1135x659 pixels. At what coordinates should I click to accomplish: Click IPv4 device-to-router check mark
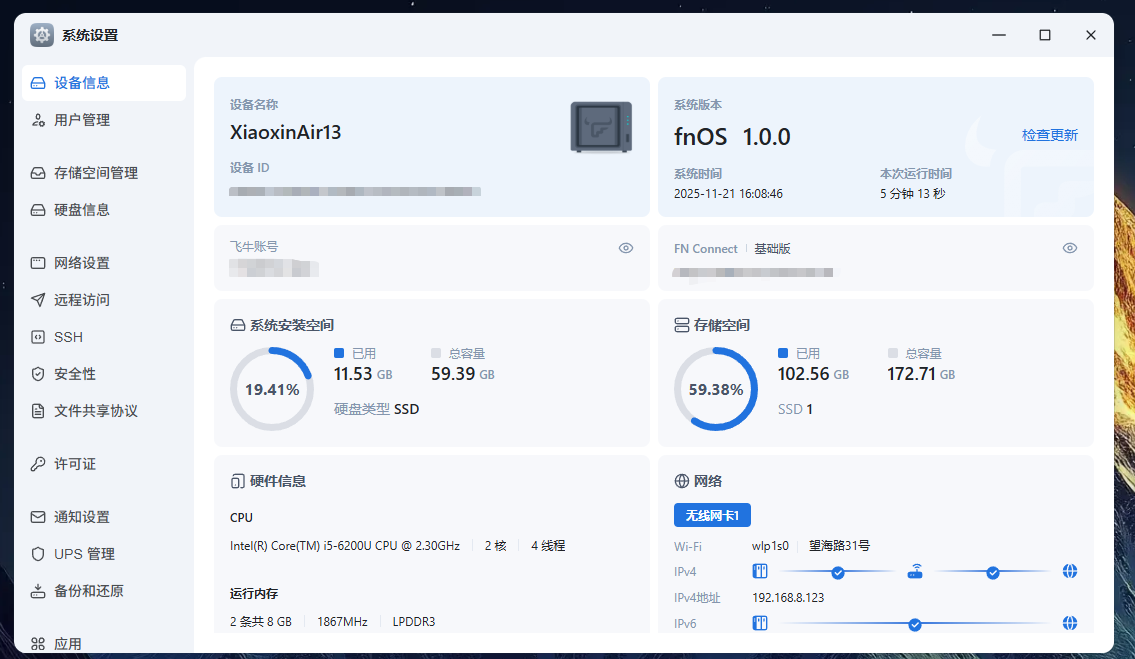click(x=837, y=573)
